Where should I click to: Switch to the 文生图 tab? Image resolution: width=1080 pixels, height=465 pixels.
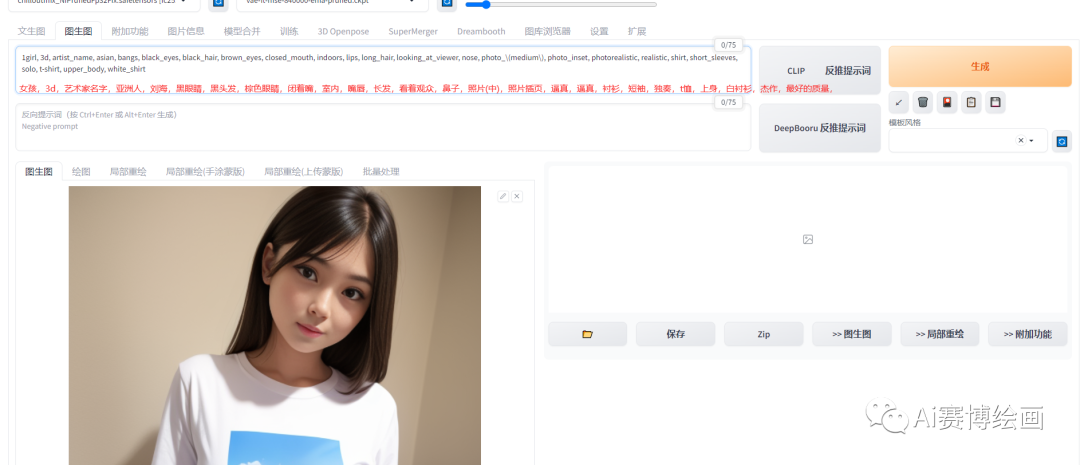tap(32, 31)
